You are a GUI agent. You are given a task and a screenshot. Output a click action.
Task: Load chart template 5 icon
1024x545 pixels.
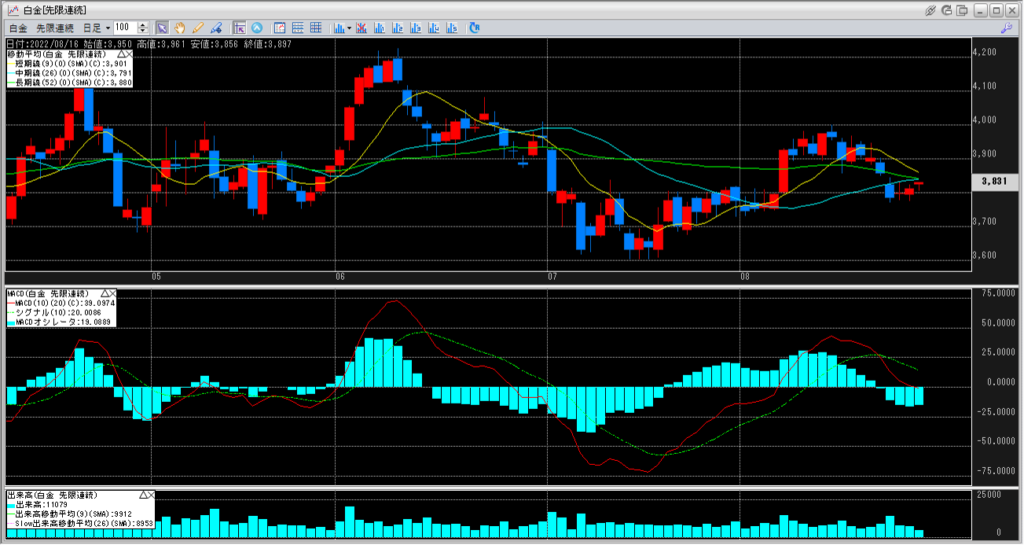452,28
